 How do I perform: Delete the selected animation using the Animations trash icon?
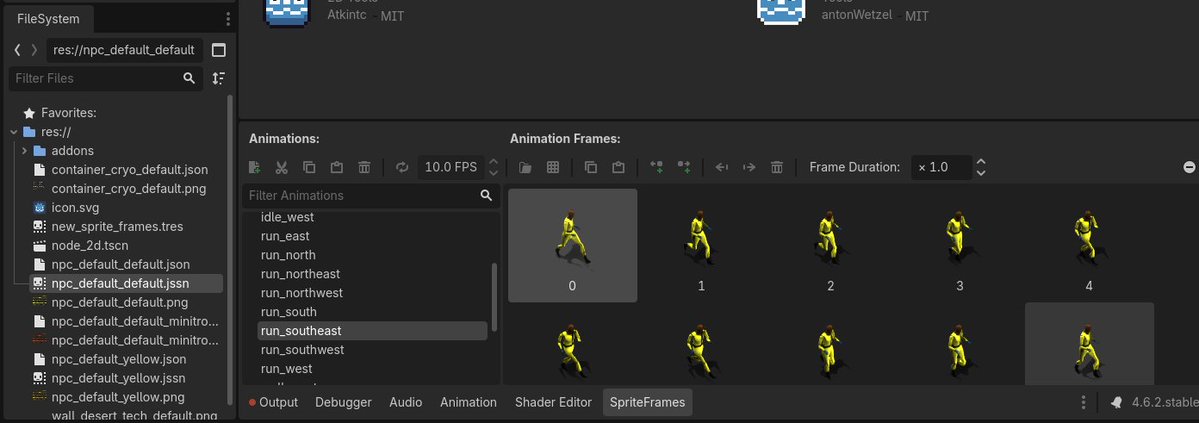pyautogui.click(x=365, y=167)
